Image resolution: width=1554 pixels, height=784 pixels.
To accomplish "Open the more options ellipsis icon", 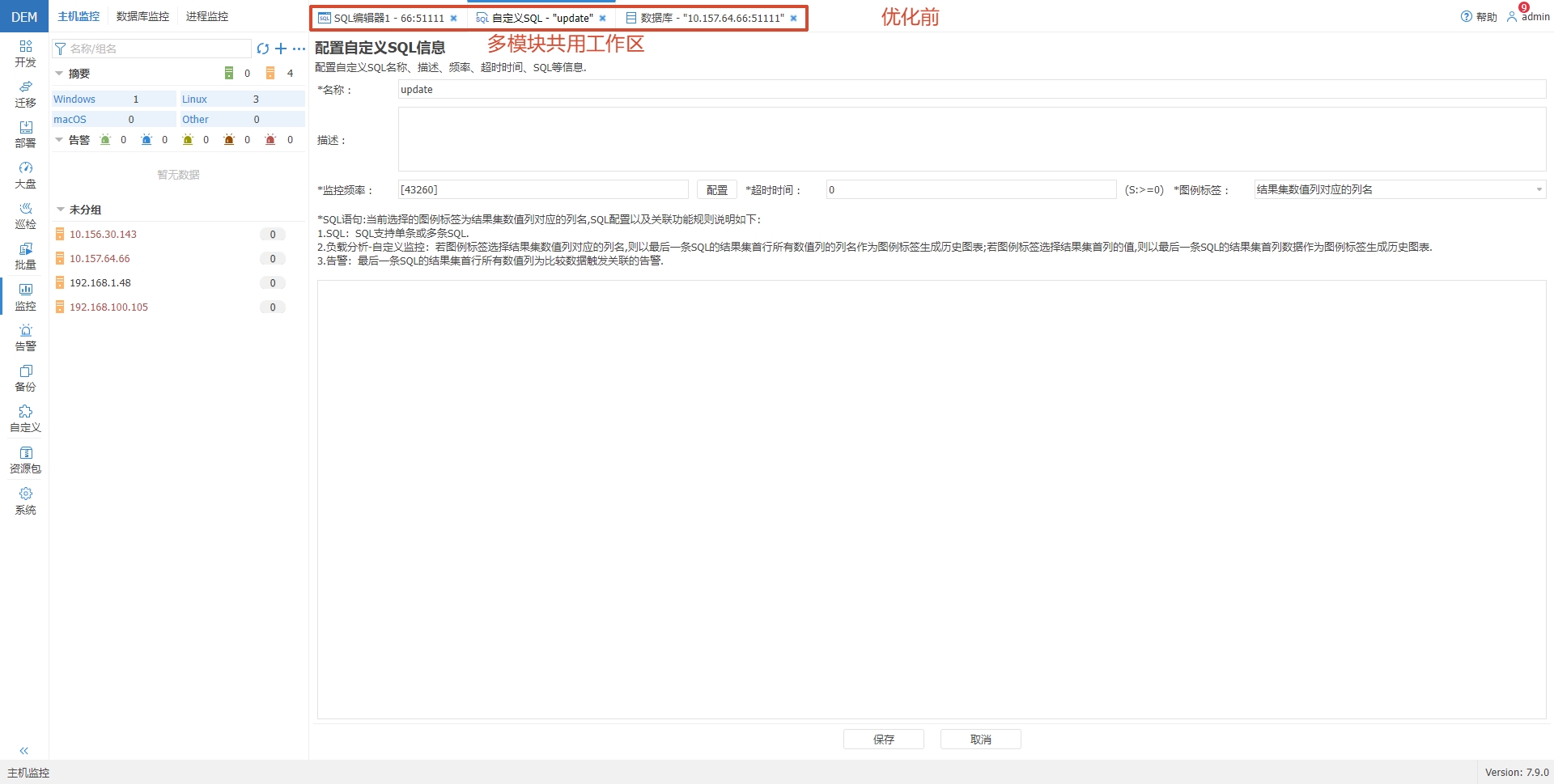I will 299,49.
